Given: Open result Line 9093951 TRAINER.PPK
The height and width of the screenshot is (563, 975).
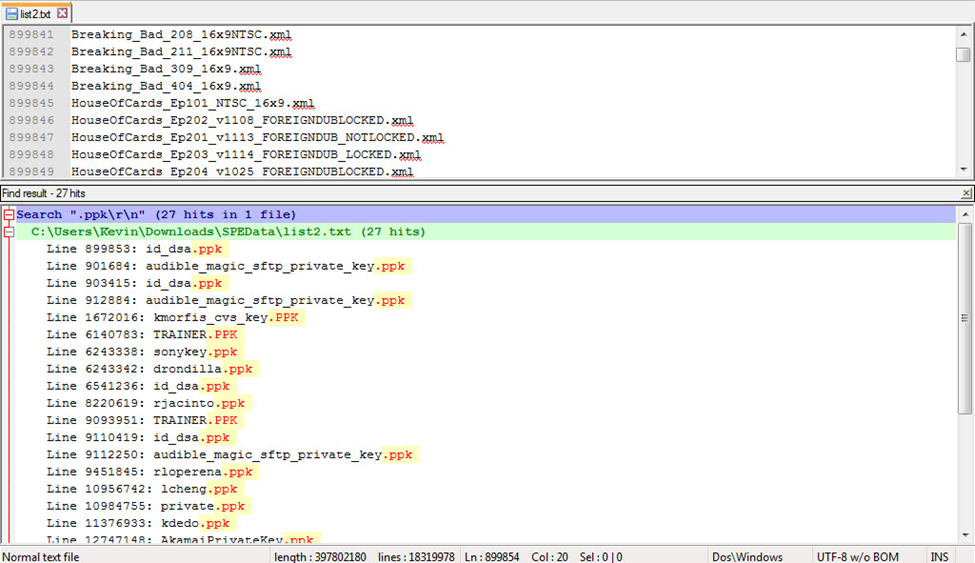Looking at the screenshot, I should tap(142, 421).
